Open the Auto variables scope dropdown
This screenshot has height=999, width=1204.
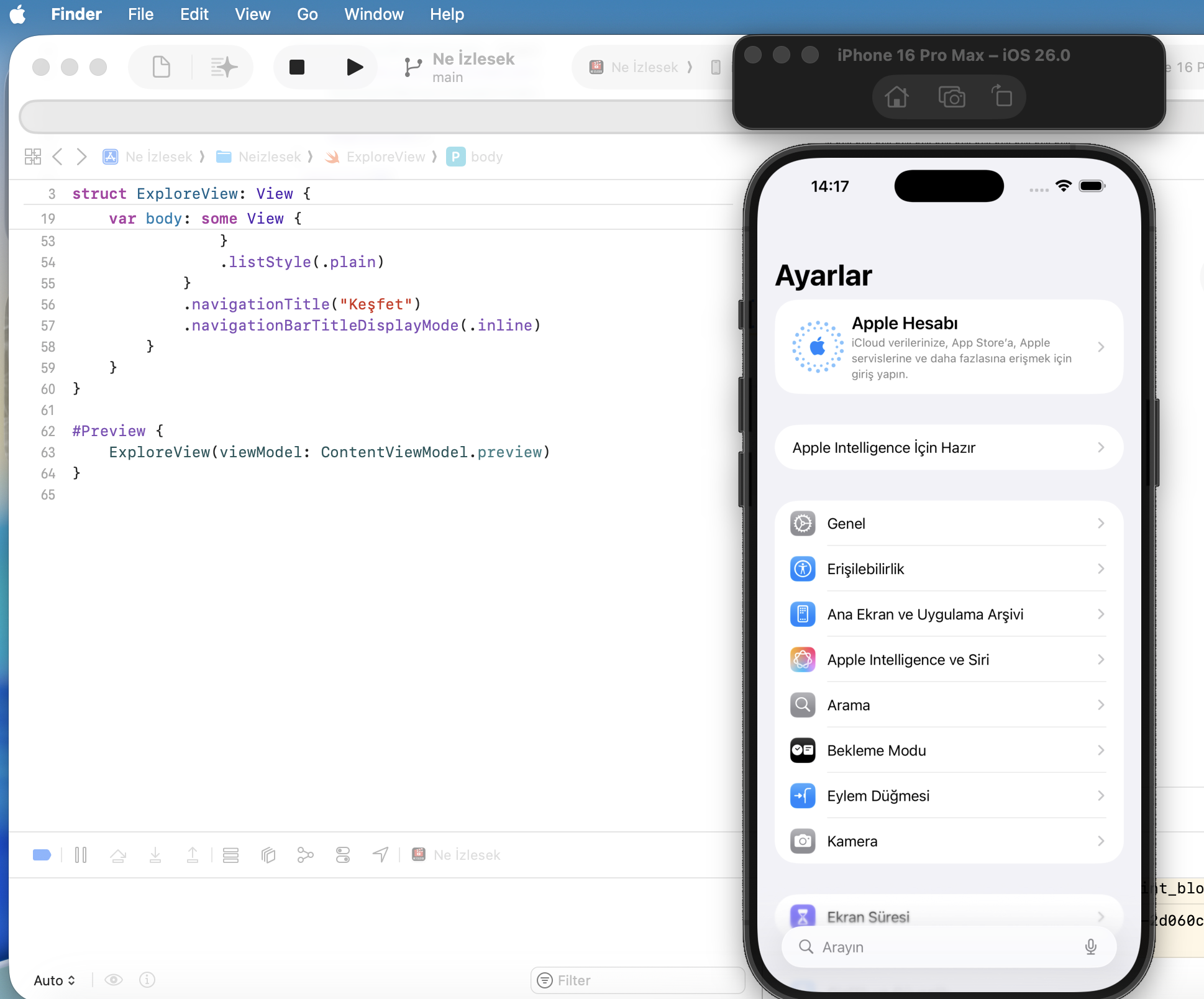pos(55,980)
